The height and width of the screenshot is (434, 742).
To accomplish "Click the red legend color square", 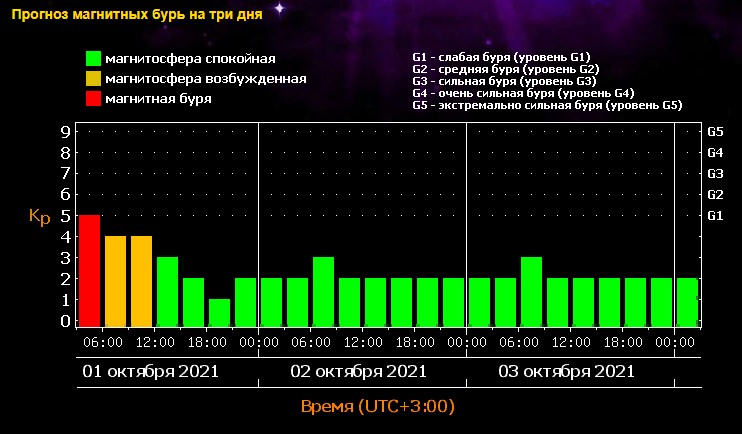I will (92, 99).
